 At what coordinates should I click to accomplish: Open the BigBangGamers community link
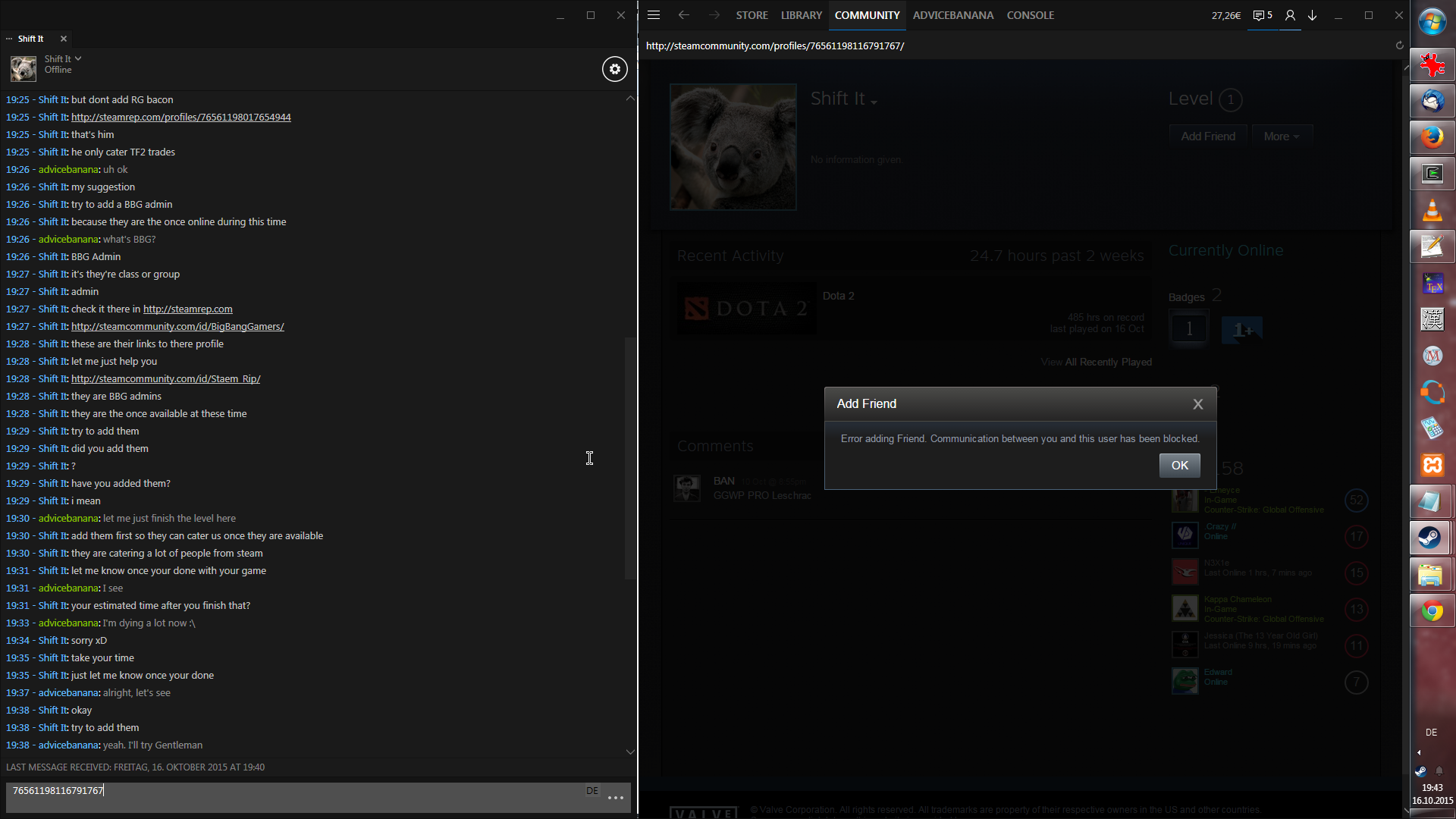click(177, 327)
